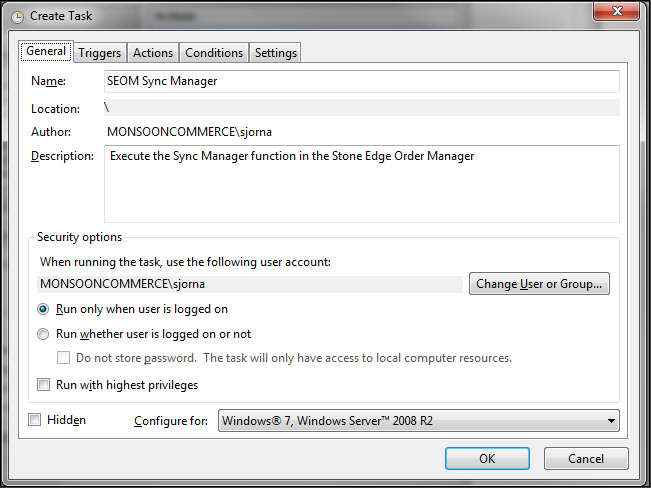This screenshot has height=488, width=651.
Task: Choose Run whether user is logged on or not
Action: click(43, 334)
